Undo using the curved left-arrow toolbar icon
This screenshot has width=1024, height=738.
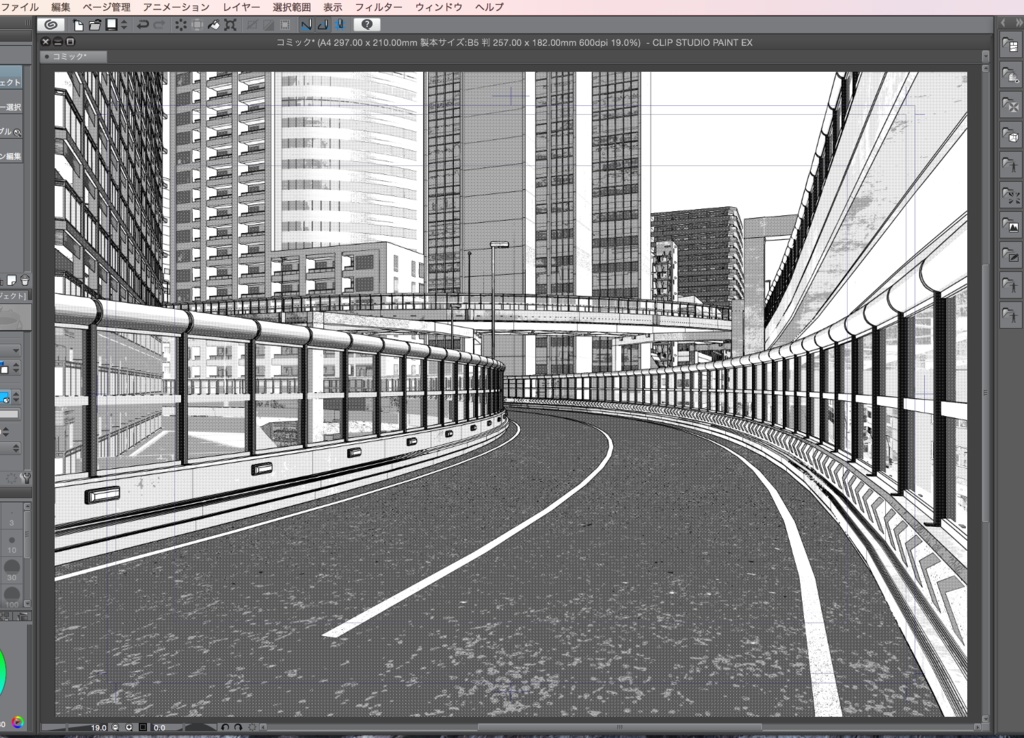143,22
